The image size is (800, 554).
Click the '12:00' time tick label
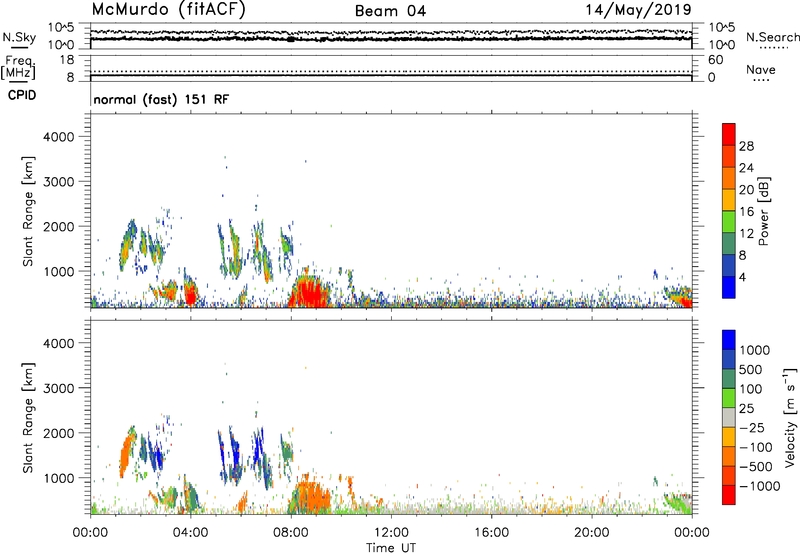click(x=391, y=533)
